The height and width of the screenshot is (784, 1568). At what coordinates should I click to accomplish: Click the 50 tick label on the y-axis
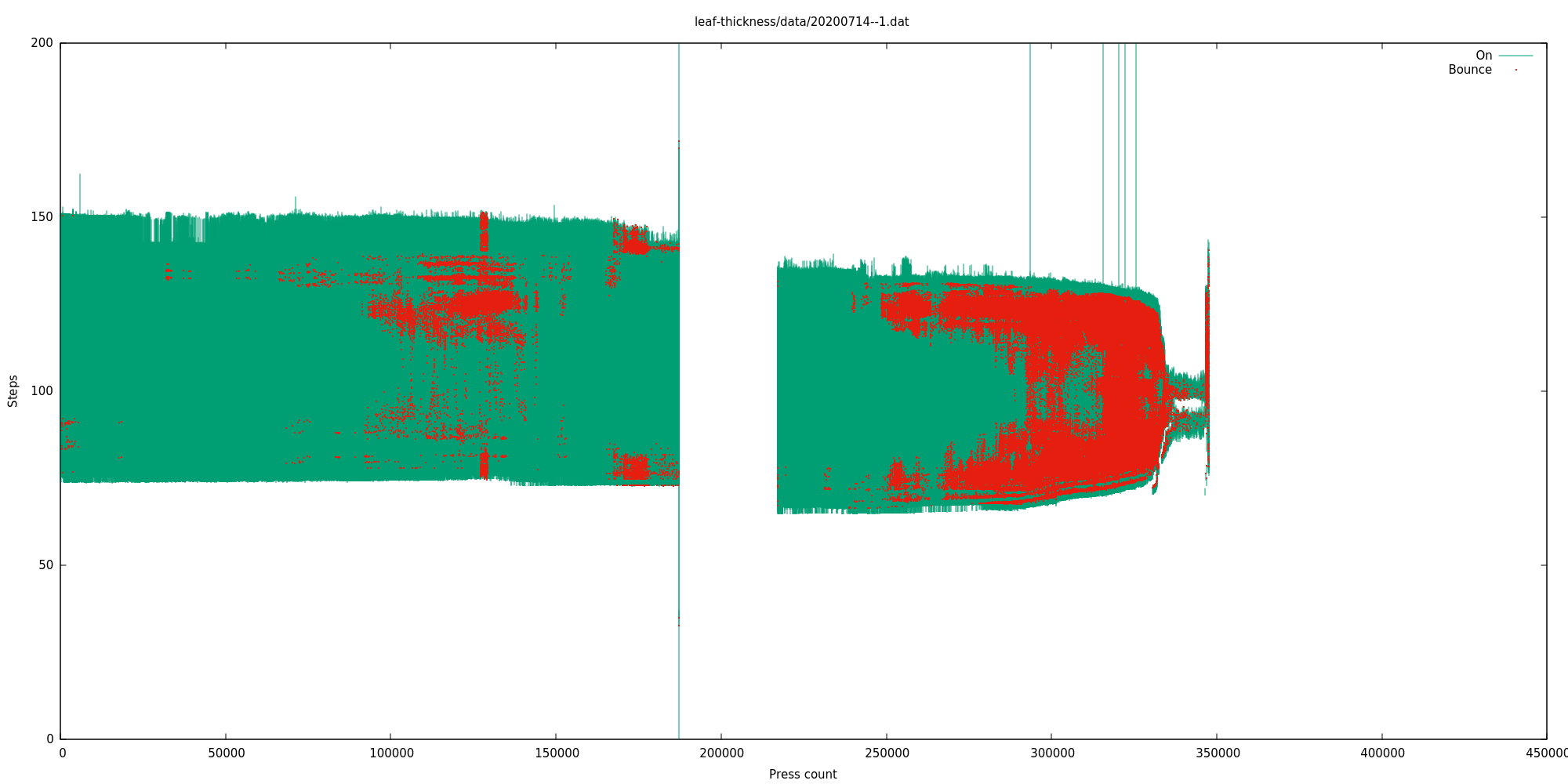(x=45, y=565)
